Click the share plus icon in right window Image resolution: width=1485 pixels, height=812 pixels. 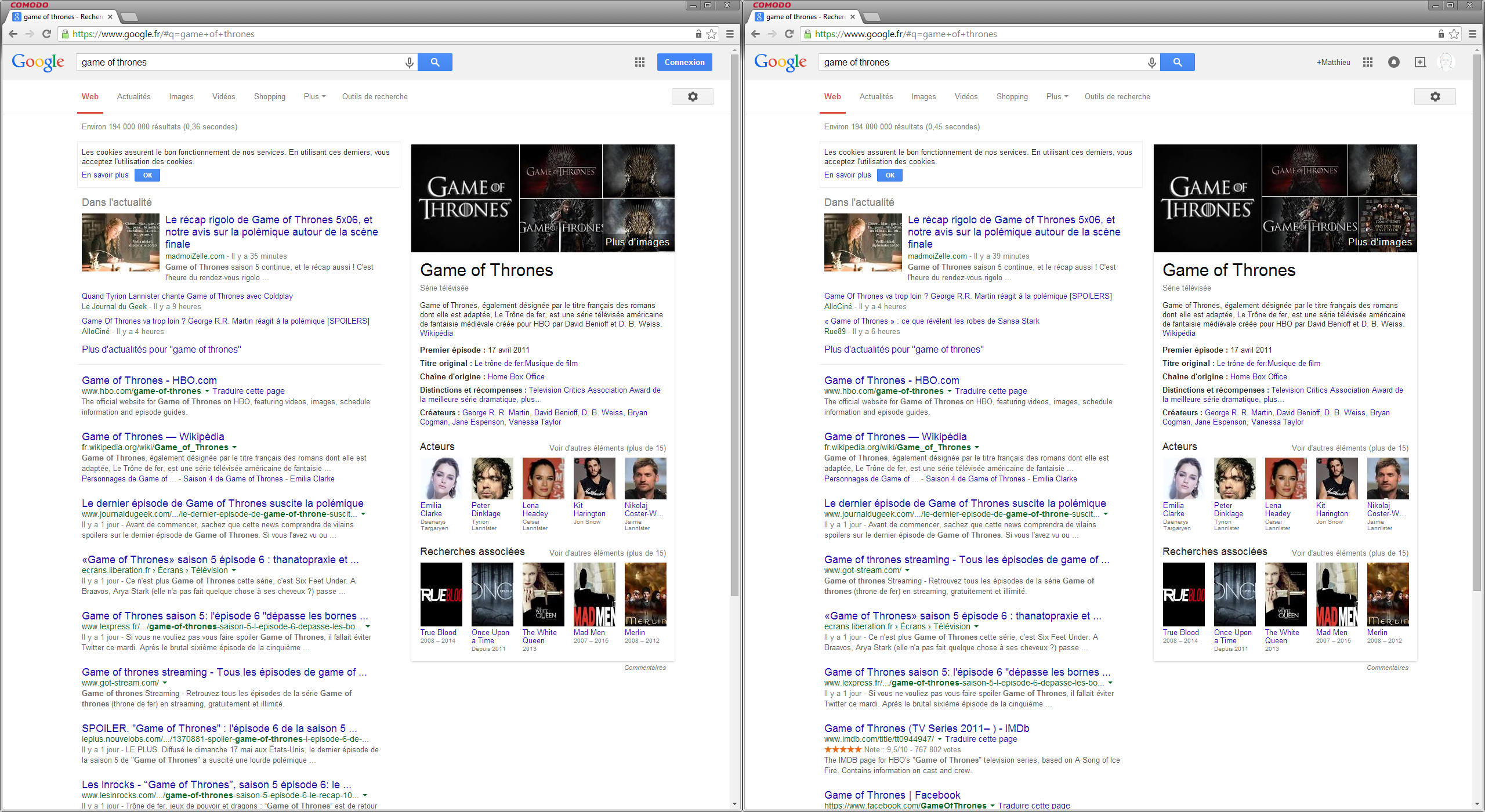click(x=1420, y=62)
